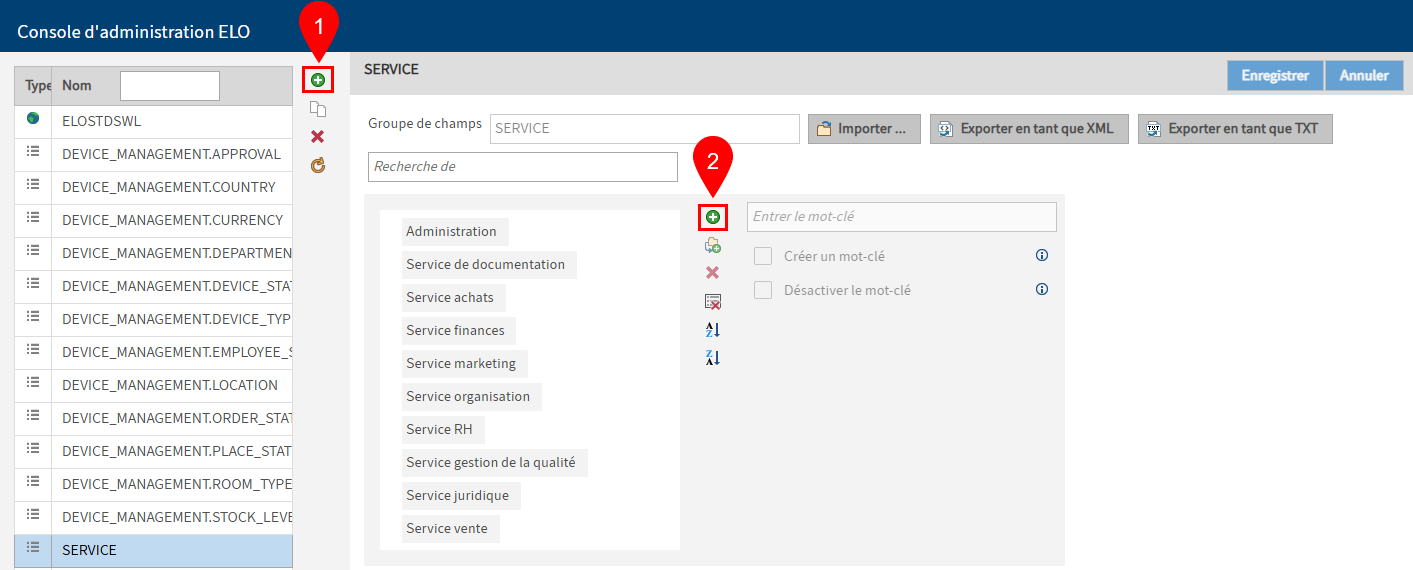Click the Enregistrer button
This screenshot has height=570, width=1413.
coord(1274,76)
